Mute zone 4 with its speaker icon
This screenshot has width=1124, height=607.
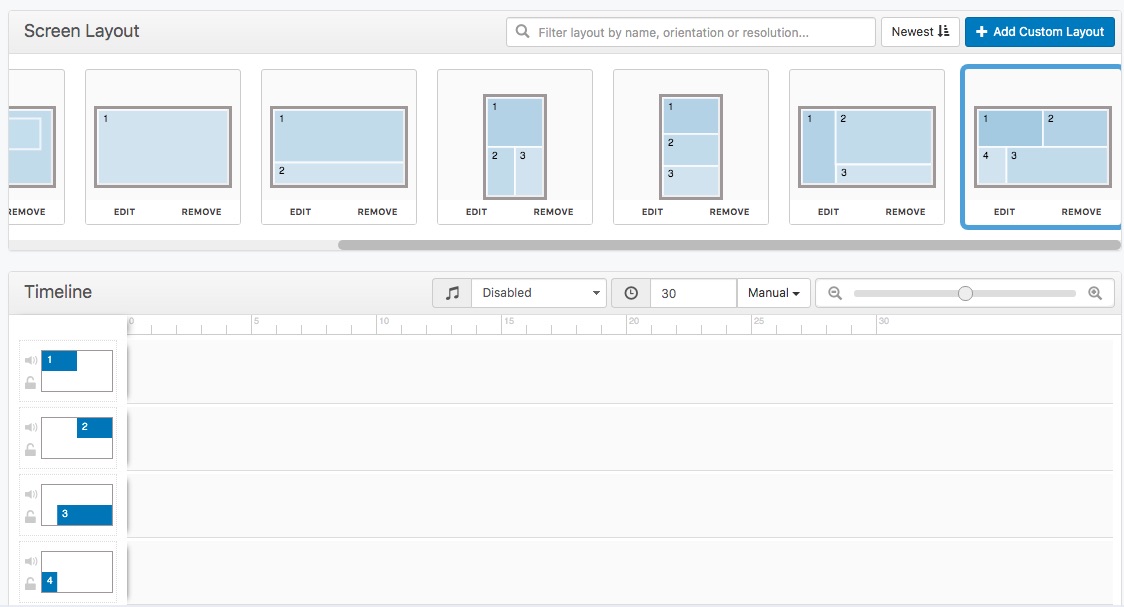tap(30, 561)
